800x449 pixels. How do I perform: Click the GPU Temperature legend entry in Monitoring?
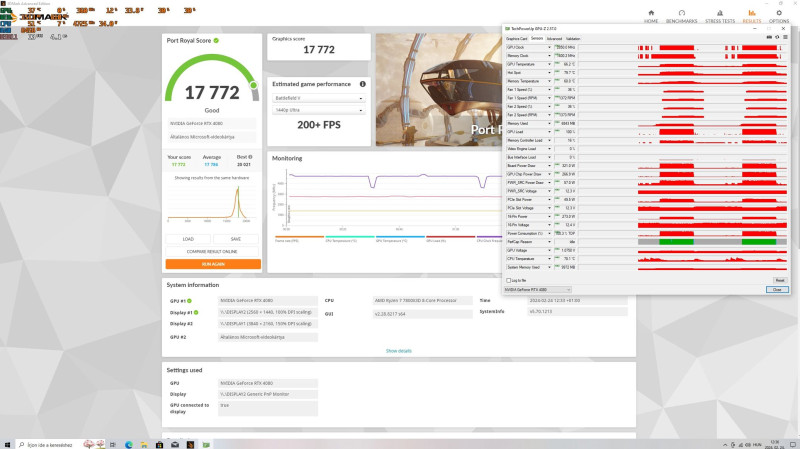coord(400,239)
